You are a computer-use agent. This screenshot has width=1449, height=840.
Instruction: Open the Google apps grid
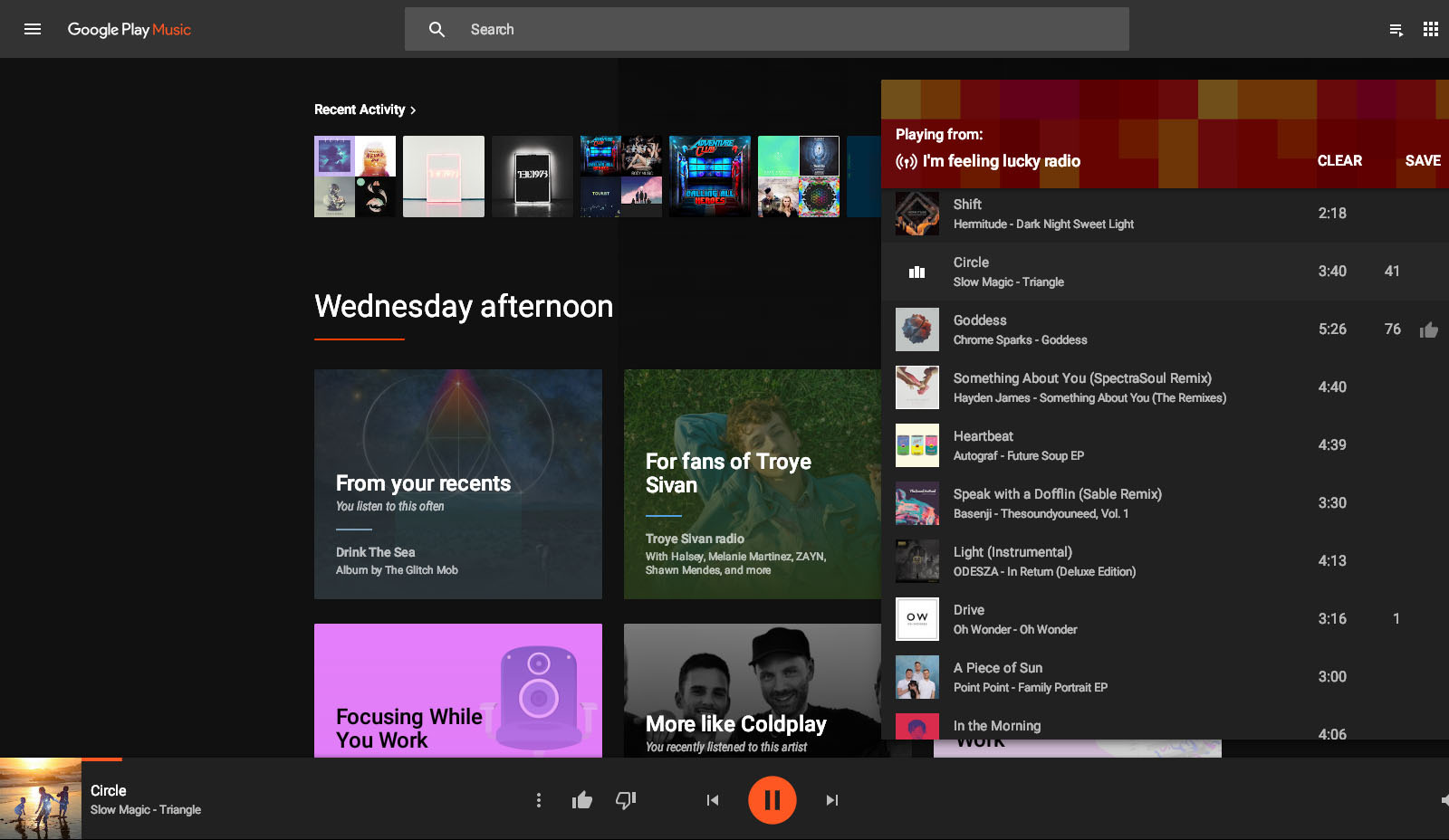[x=1431, y=29]
